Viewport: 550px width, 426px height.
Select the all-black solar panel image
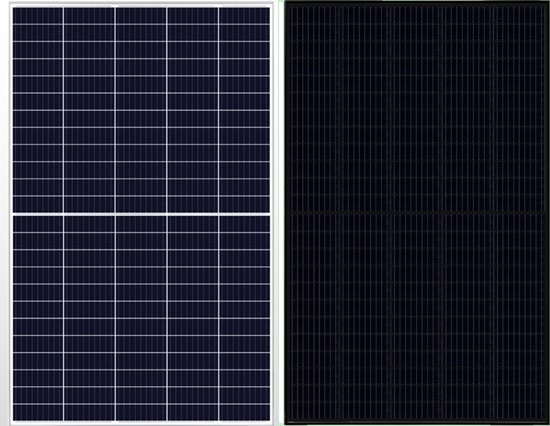pos(417,213)
